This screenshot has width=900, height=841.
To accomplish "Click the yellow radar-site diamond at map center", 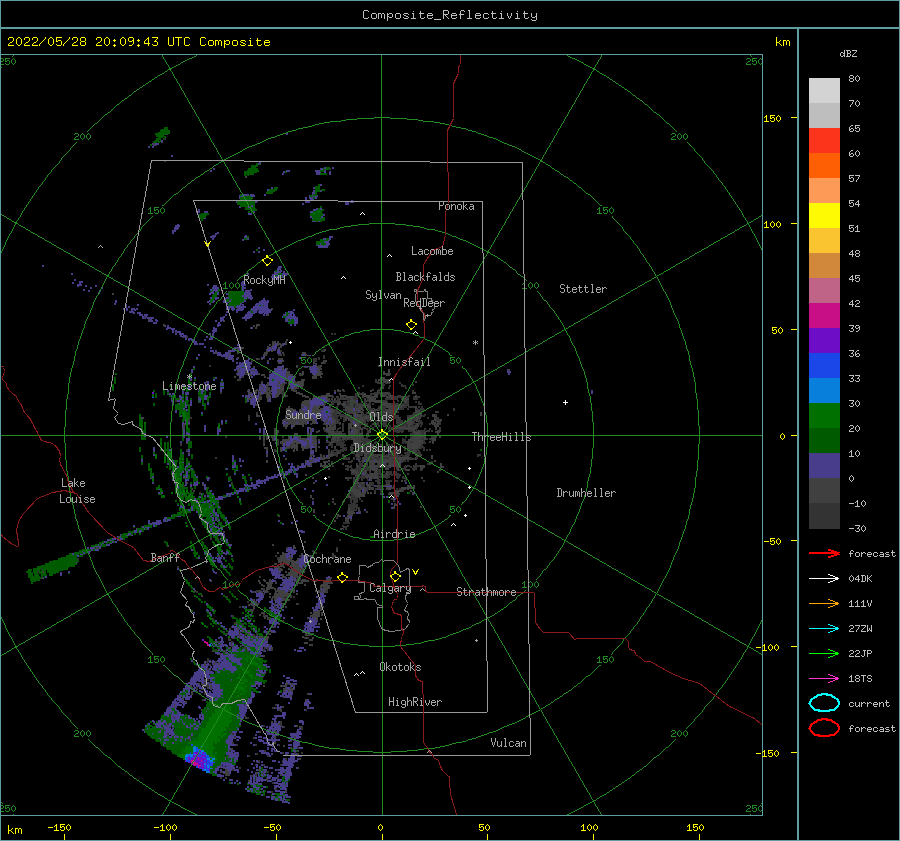I will point(382,435).
